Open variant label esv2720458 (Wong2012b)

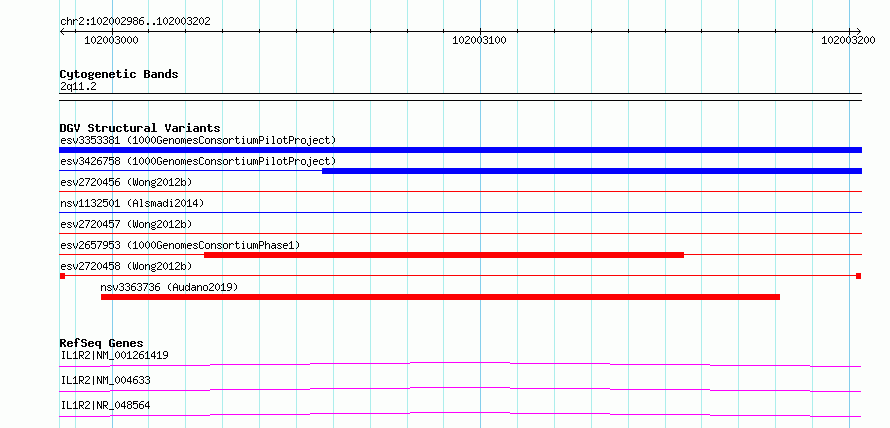point(126,266)
